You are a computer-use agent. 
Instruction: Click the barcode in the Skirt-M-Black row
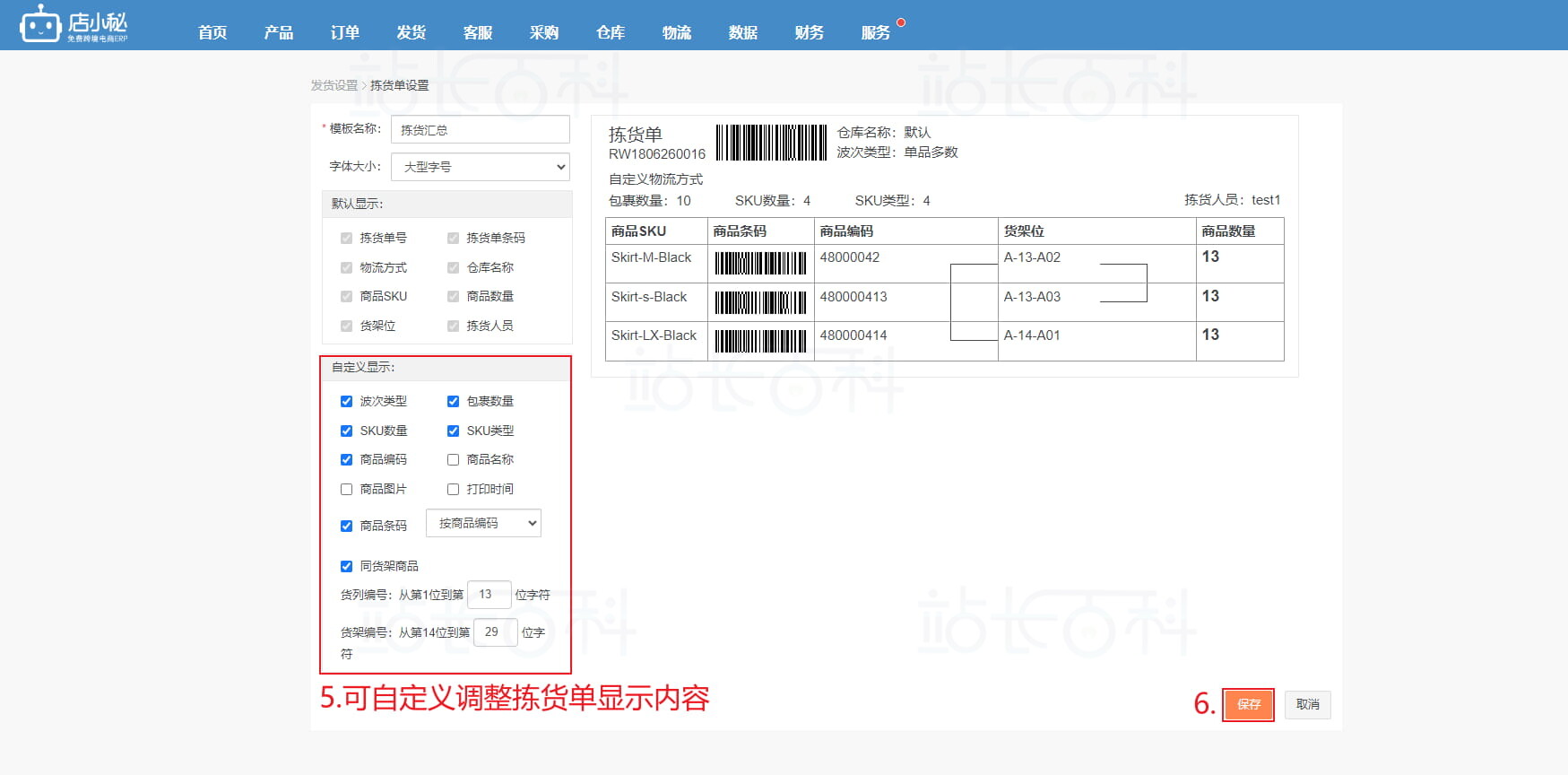click(760, 263)
